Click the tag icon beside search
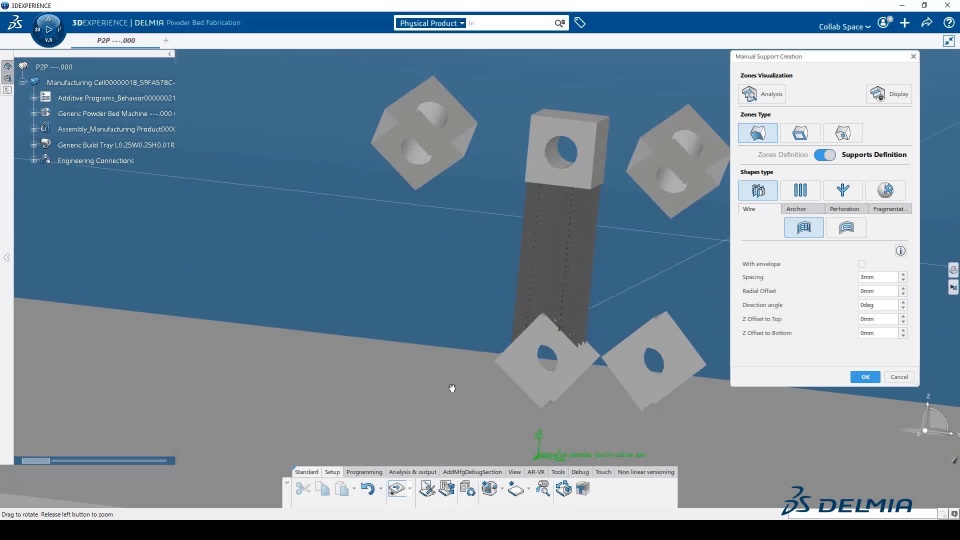The height and width of the screenshot is (540, 960). (x=580, y=23)
